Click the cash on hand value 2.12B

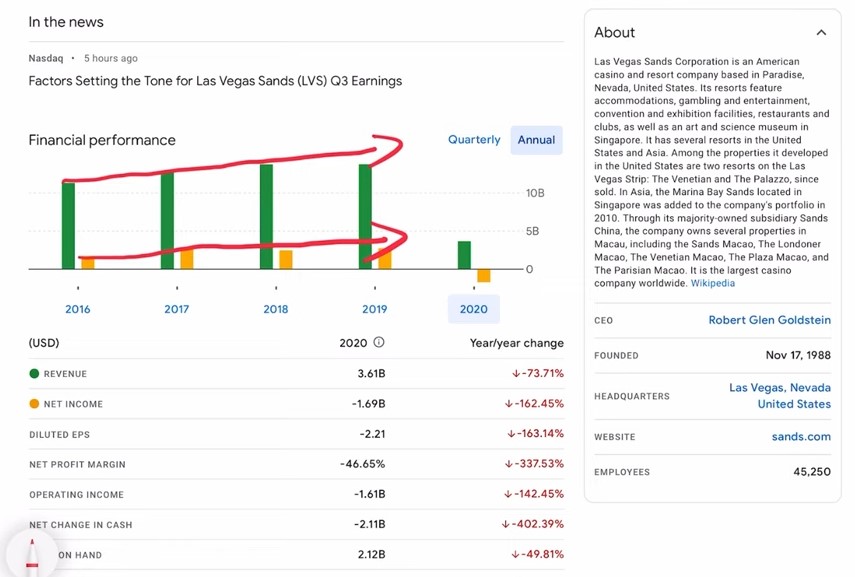371,555
